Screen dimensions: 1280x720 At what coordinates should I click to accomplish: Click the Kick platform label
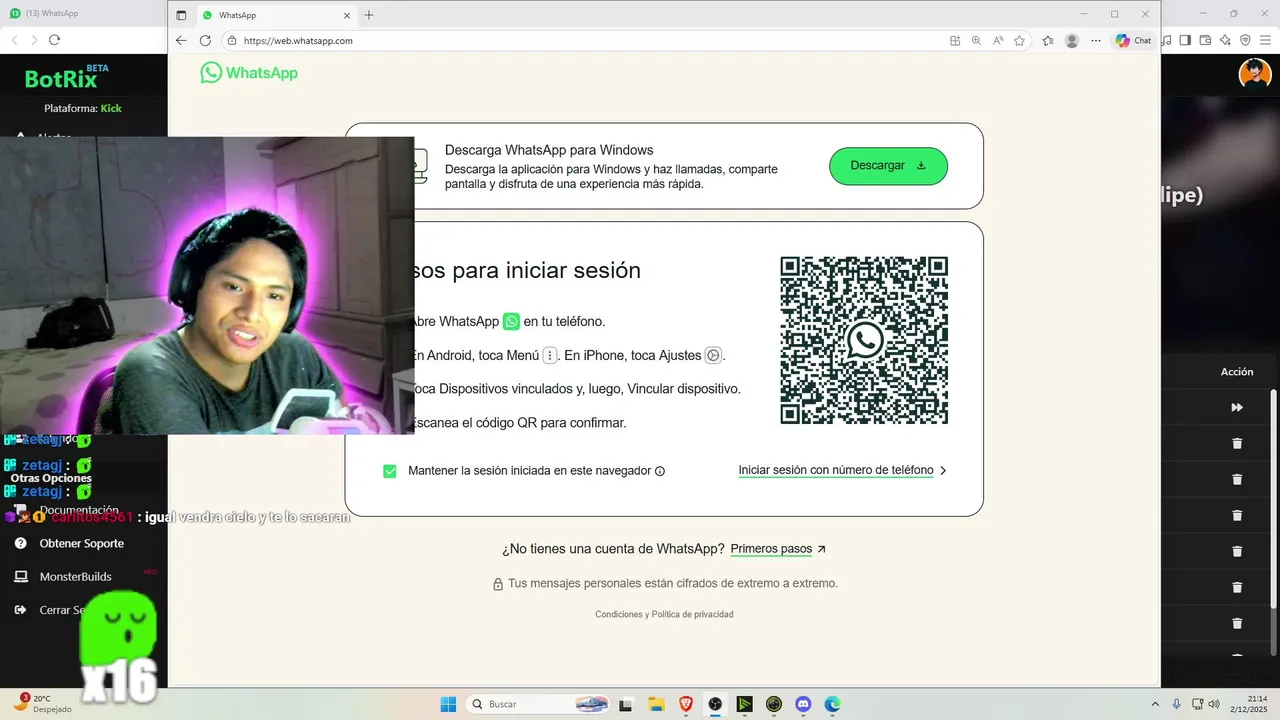111,108
